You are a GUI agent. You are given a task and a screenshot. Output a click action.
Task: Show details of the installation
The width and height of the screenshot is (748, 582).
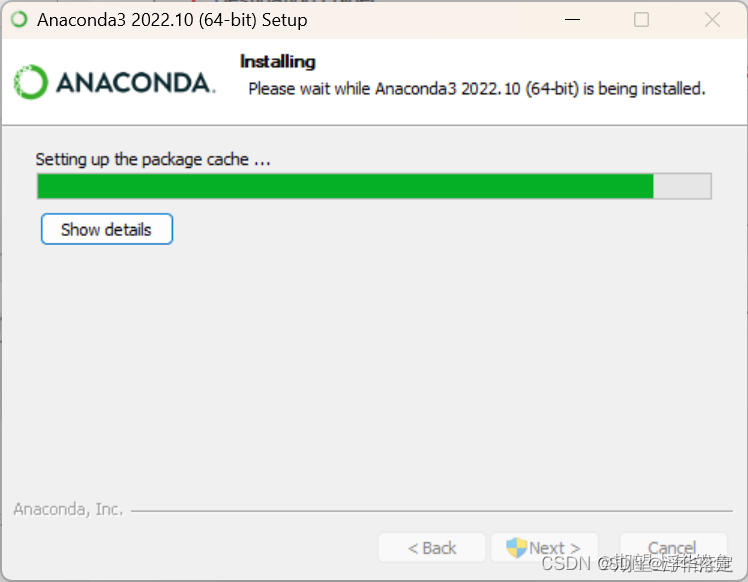click(x=107, y=229)
